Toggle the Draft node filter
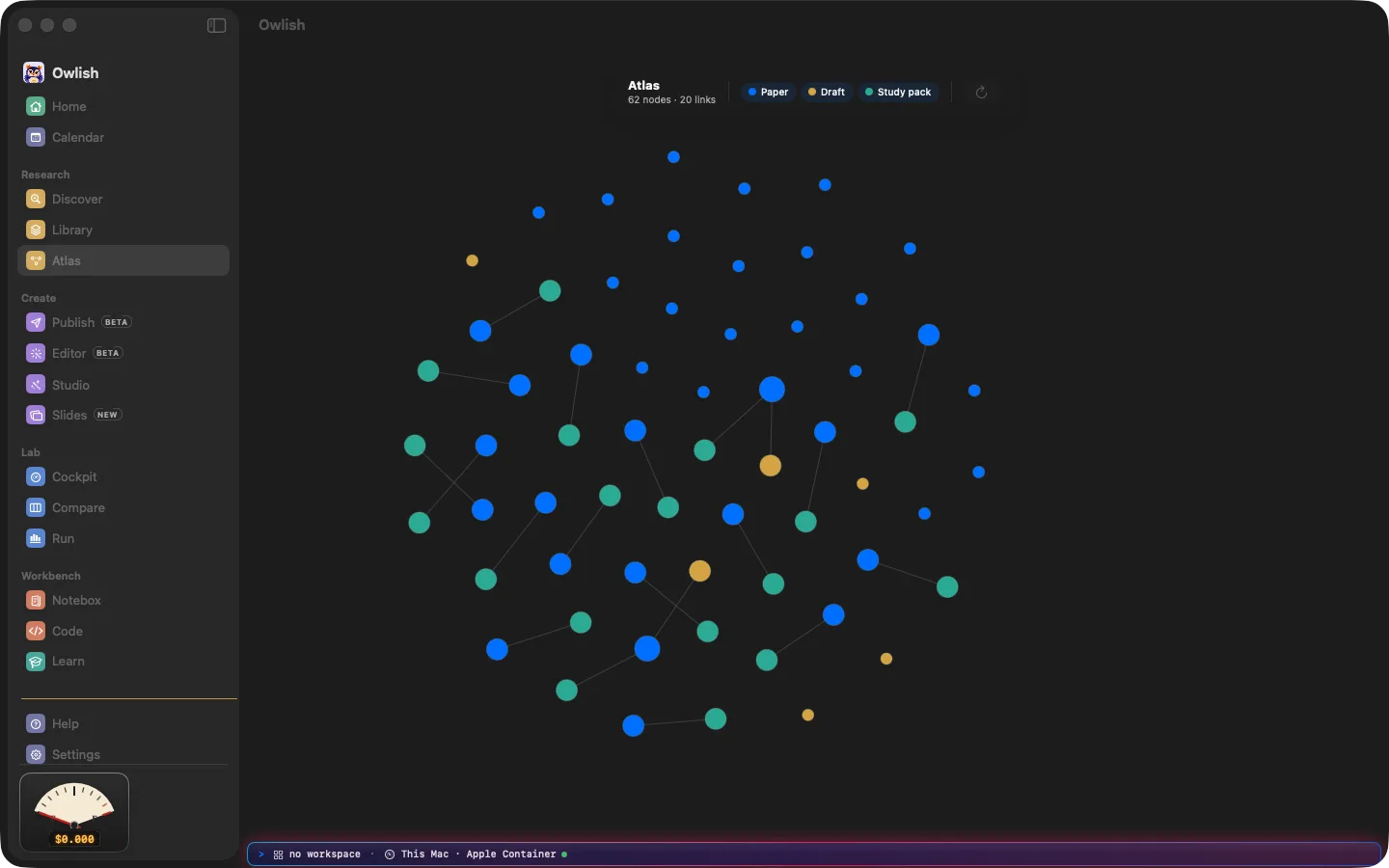Screen dimensions: 1389x868 pos(827,93)
